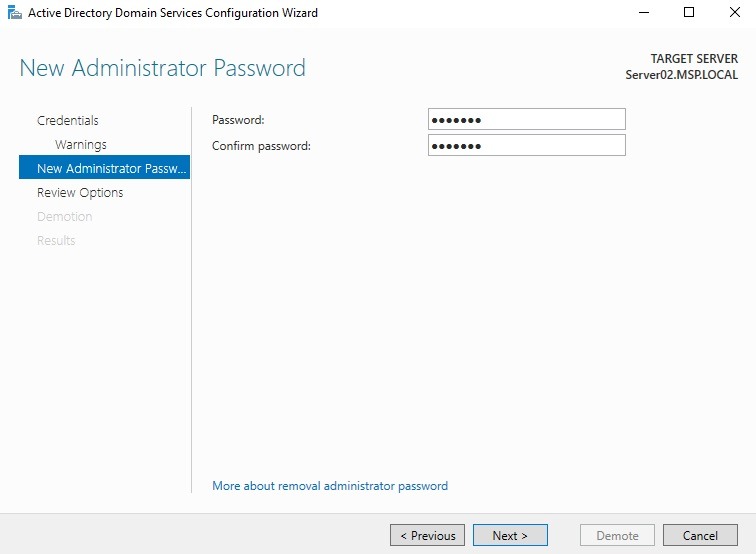The image size is (756, 554).
Task: Click into the Confirm password field
Action: (x=526, y=146)
